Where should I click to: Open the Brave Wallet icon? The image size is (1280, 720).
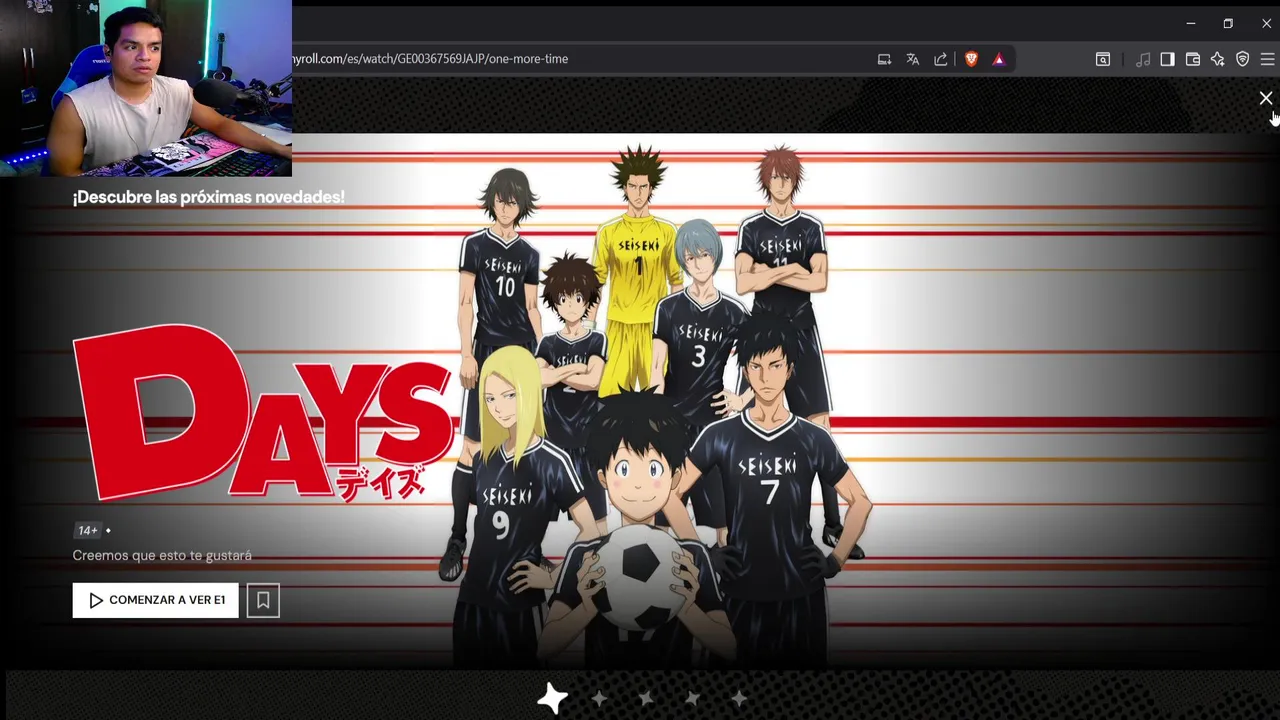click(x=1193, y=59)
